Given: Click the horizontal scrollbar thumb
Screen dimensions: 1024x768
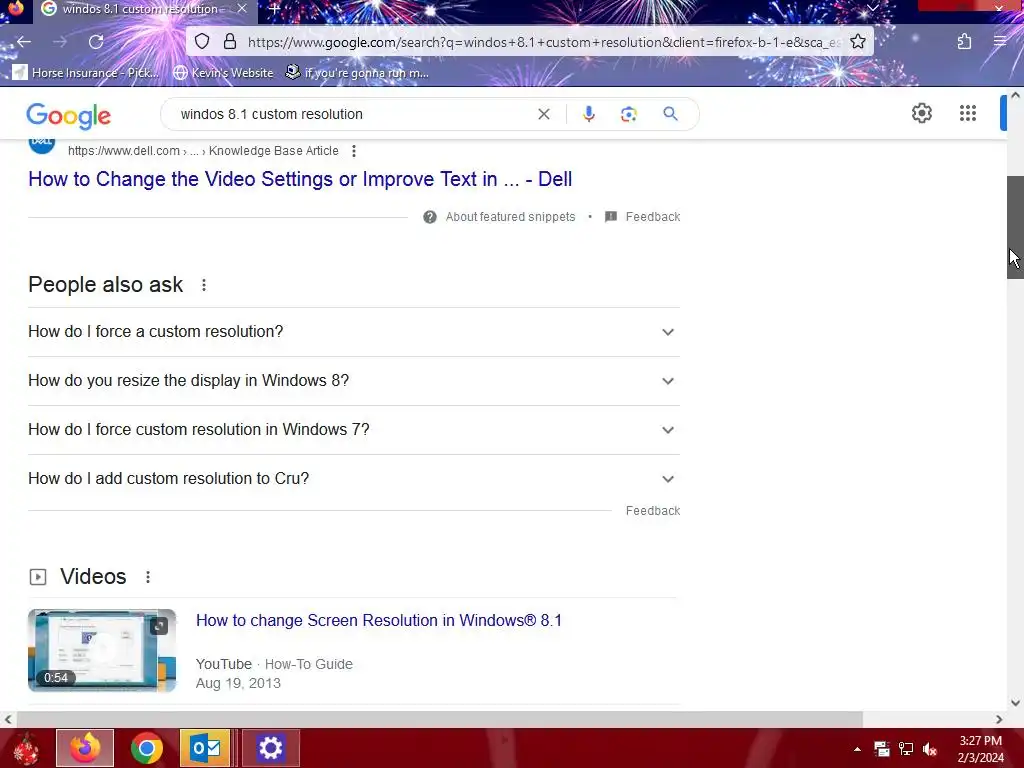Looking at the screenshot, I should (x=439, y=720).
